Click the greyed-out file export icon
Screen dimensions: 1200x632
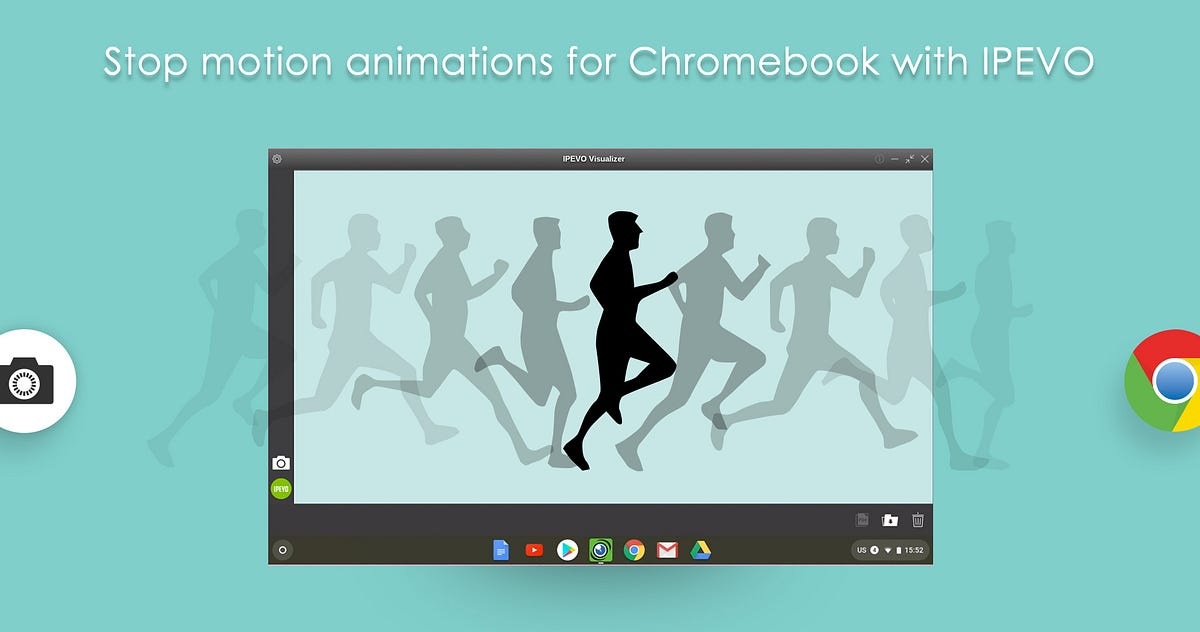point(862,520)
